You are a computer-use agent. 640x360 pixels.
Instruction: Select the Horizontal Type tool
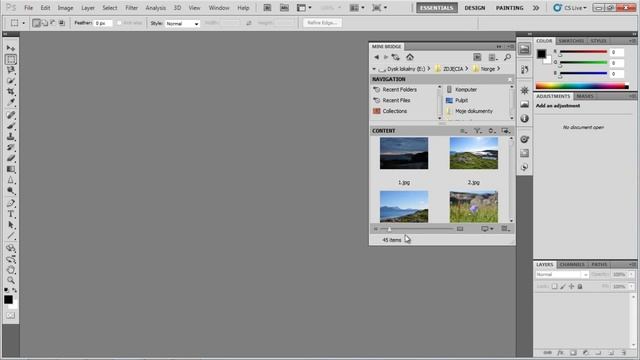11,214
